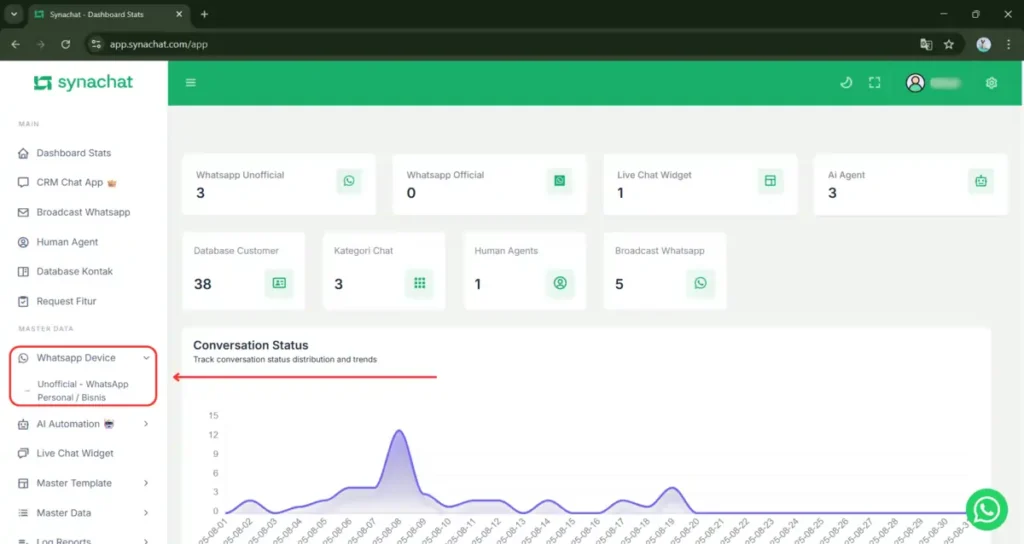The image size is (1024, 544).
Task: Click the Ai Agent robot icon
Action: (x=981, y=182)
